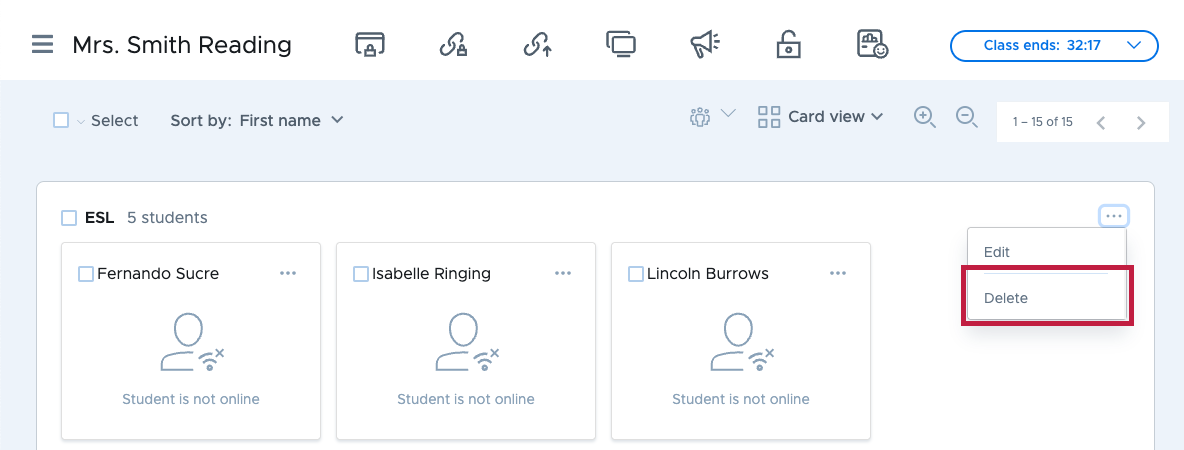Click the lock screens icon in toolbar
The width and height of the screenshot is (1184, 450).
[x=370, y=45]
